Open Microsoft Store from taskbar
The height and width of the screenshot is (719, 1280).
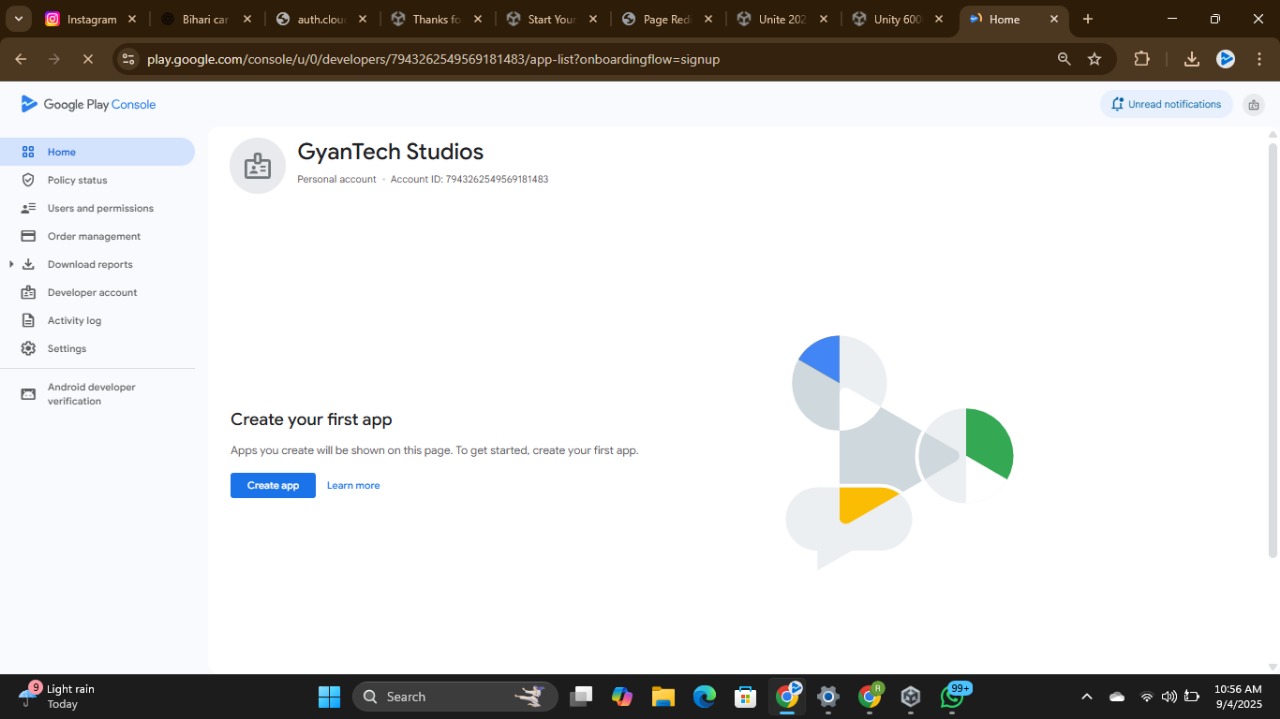pyautogui.click(x=745, y=696)
